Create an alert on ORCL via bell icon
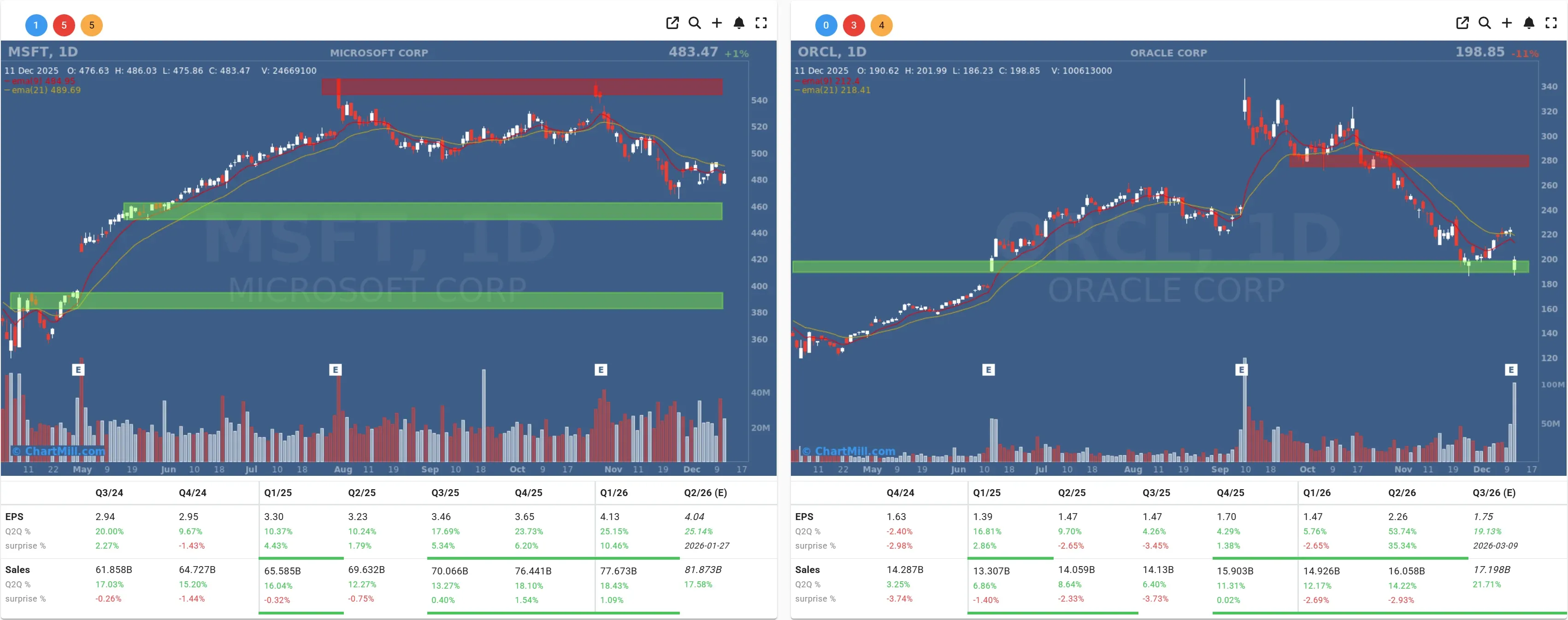The width and height of the screenshot is (1568, 620). 1528,23
